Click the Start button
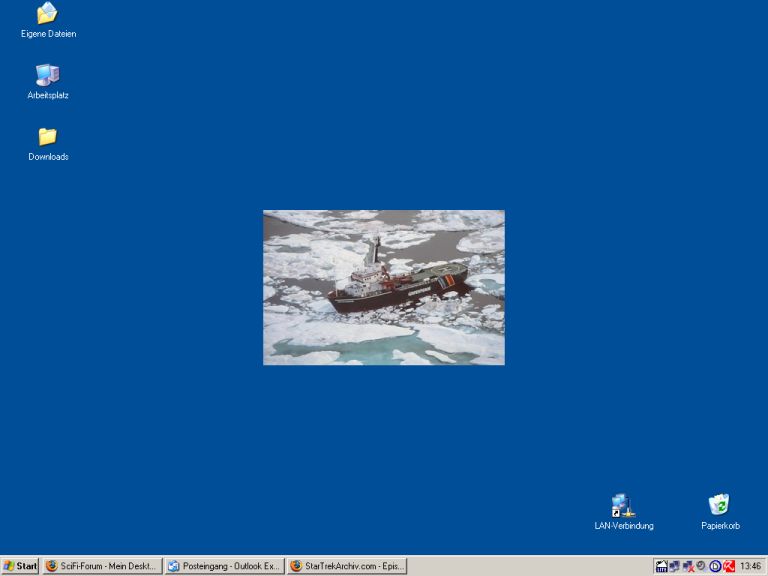Viewport: 768px width, 576px height. pyautogui.click(x=20, y=566)
